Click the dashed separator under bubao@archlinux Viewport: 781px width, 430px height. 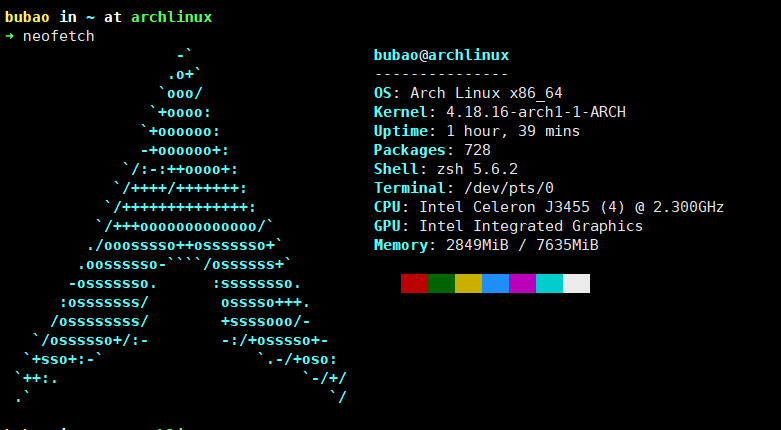point(441,74)
